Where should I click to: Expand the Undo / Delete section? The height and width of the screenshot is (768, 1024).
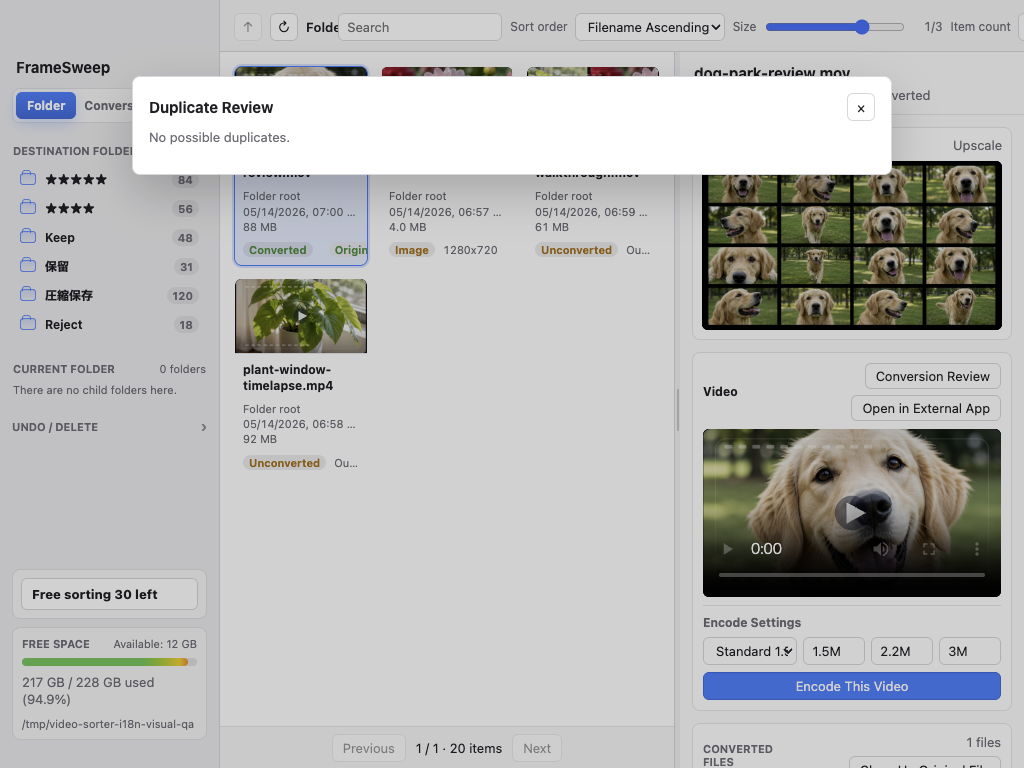point(109,427)
